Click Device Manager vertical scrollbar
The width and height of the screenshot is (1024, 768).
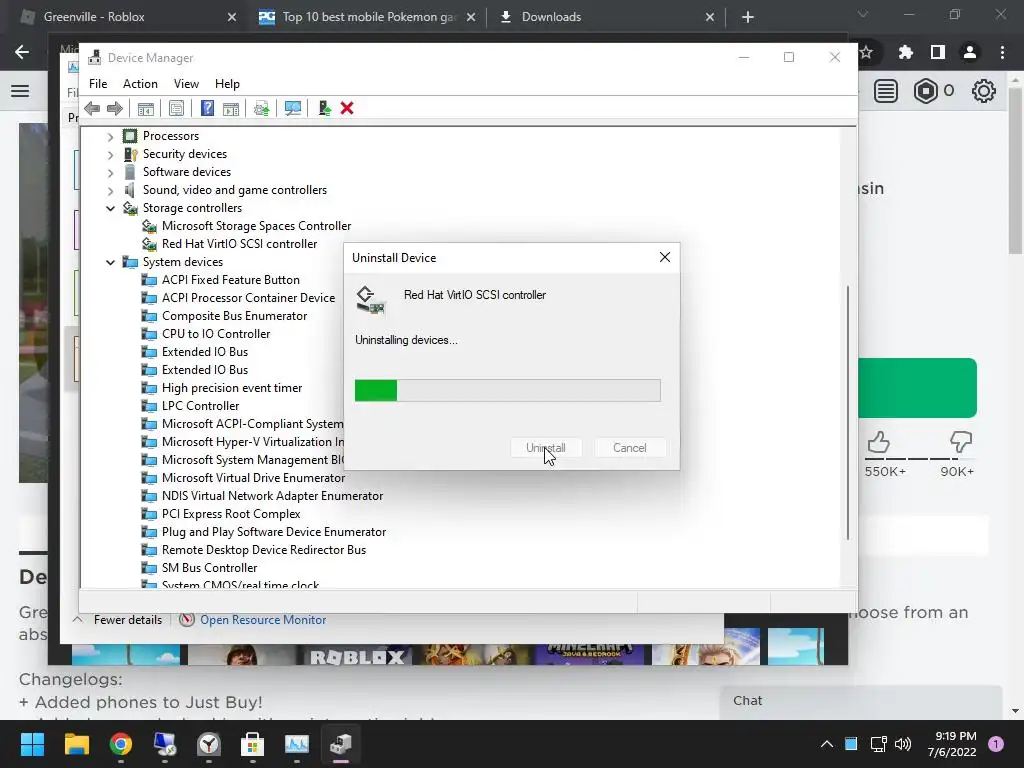pyautogui.click(x=848, y=413)
